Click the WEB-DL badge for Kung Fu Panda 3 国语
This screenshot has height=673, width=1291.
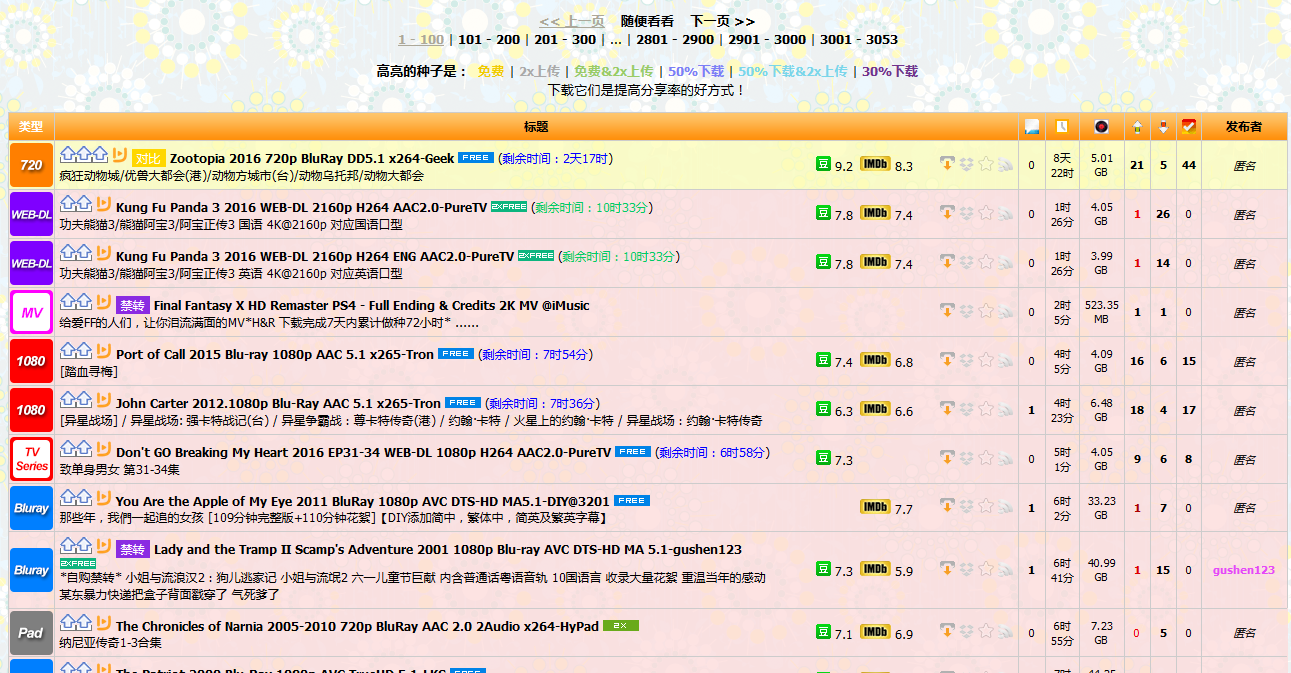tap(31, 214)
